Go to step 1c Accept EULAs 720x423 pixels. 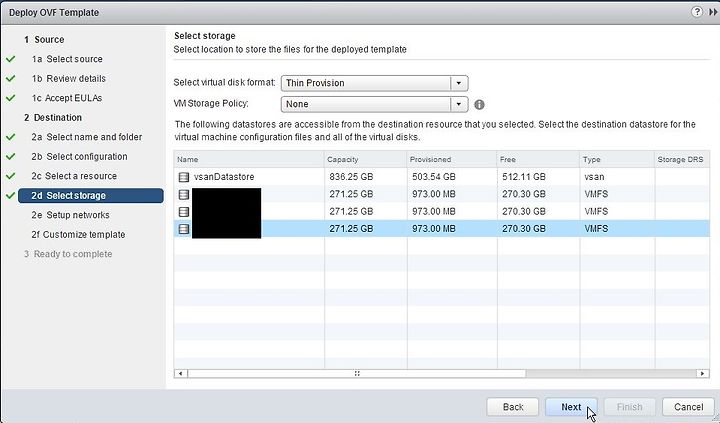(67, 98)
